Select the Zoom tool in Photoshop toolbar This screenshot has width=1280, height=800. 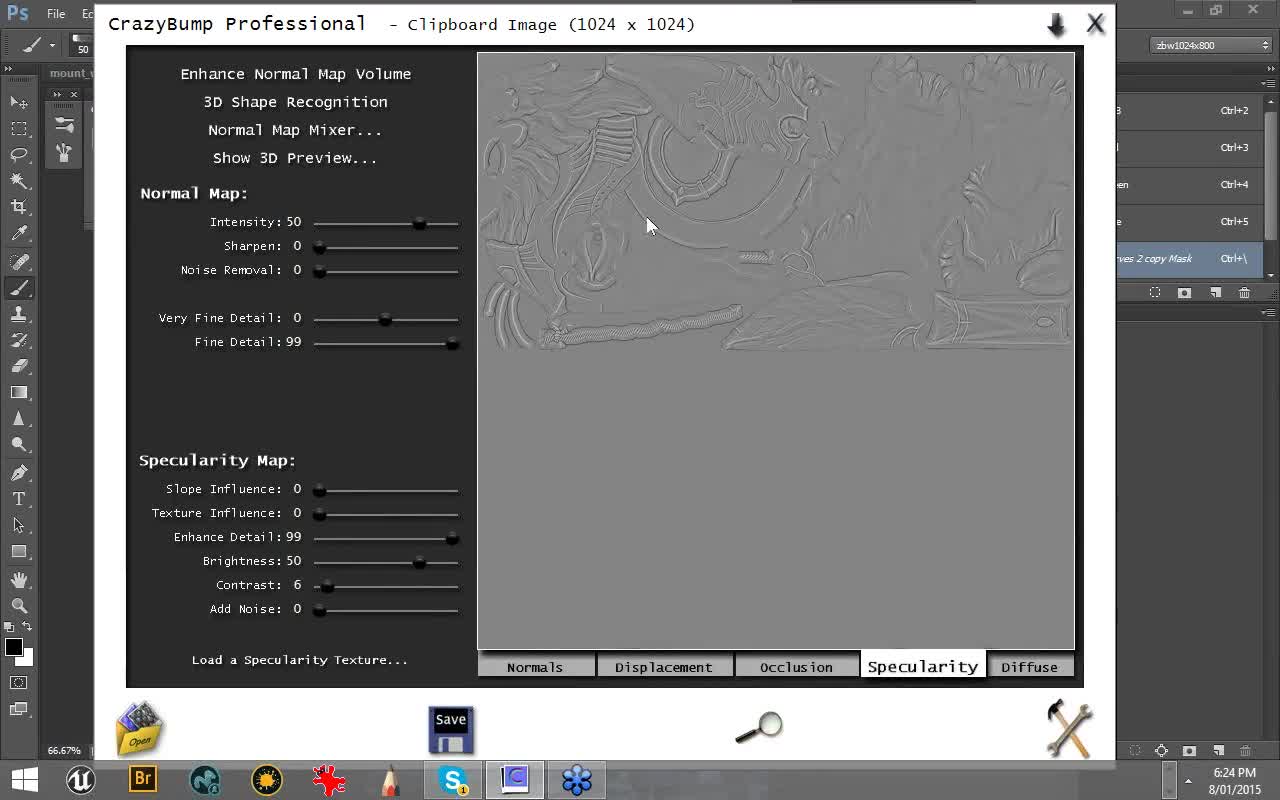click(x=19, y=606)
